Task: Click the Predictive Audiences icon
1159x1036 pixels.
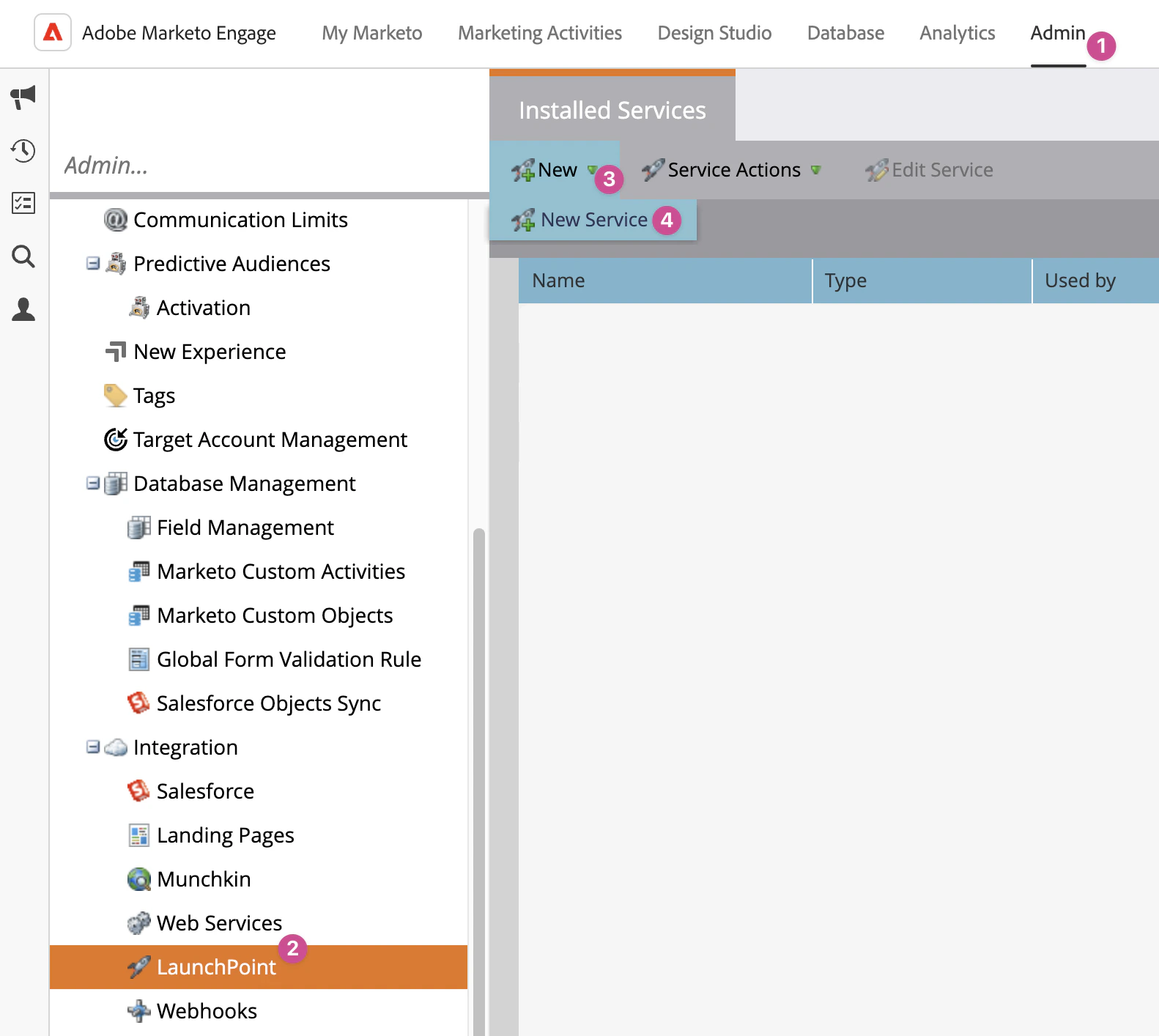Action: point(116,263)
